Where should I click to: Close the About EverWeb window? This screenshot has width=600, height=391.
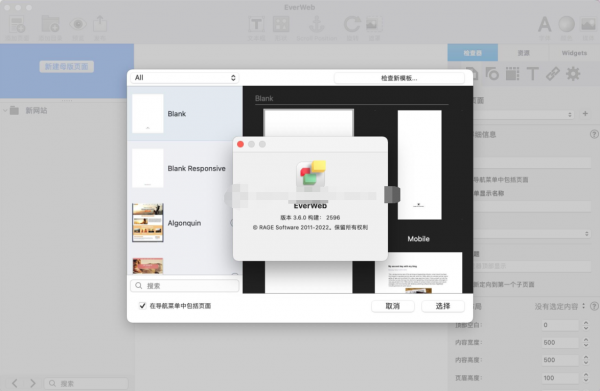click(x=240, y=144)
